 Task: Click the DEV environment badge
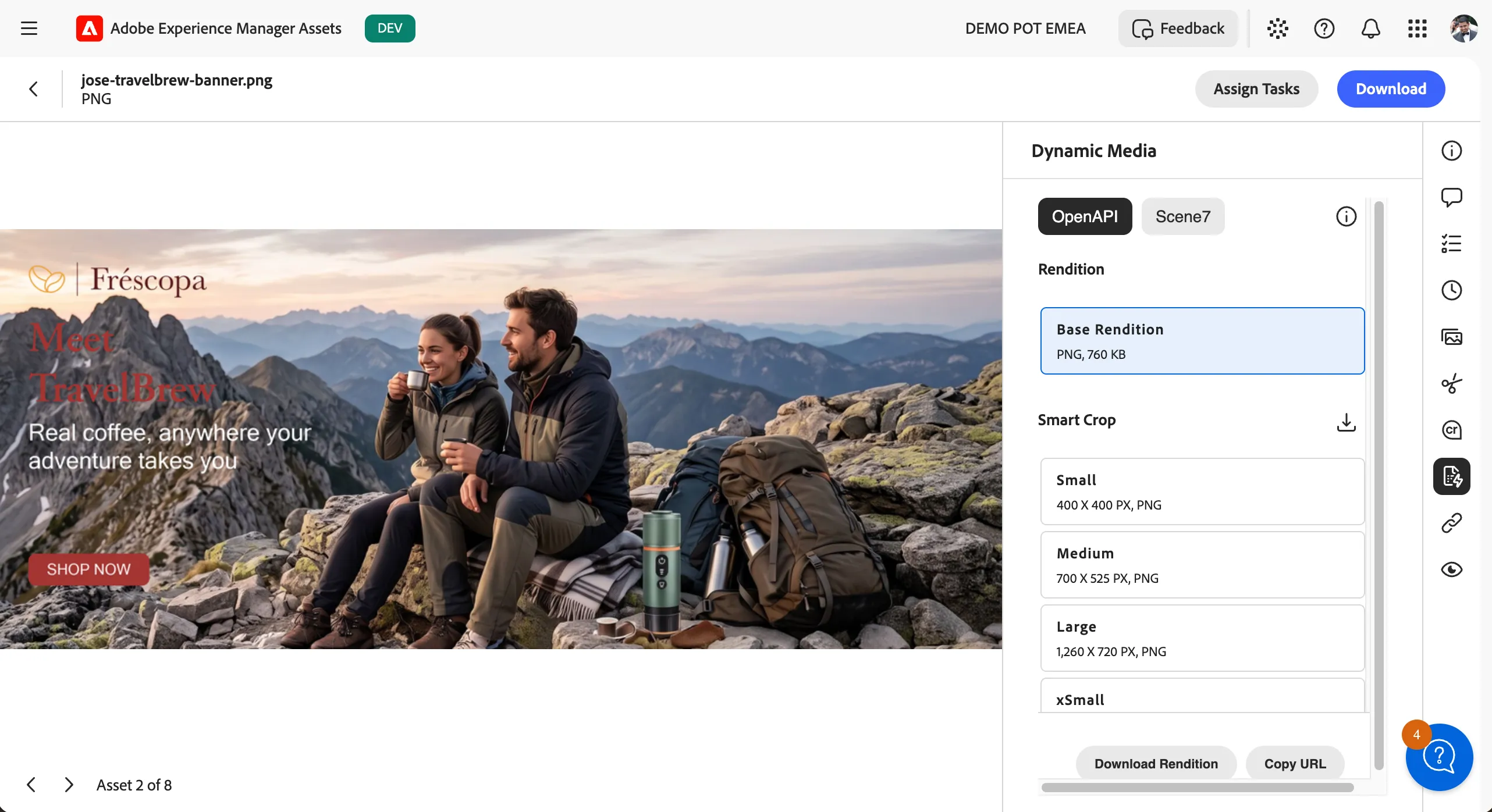pos(390,28)
